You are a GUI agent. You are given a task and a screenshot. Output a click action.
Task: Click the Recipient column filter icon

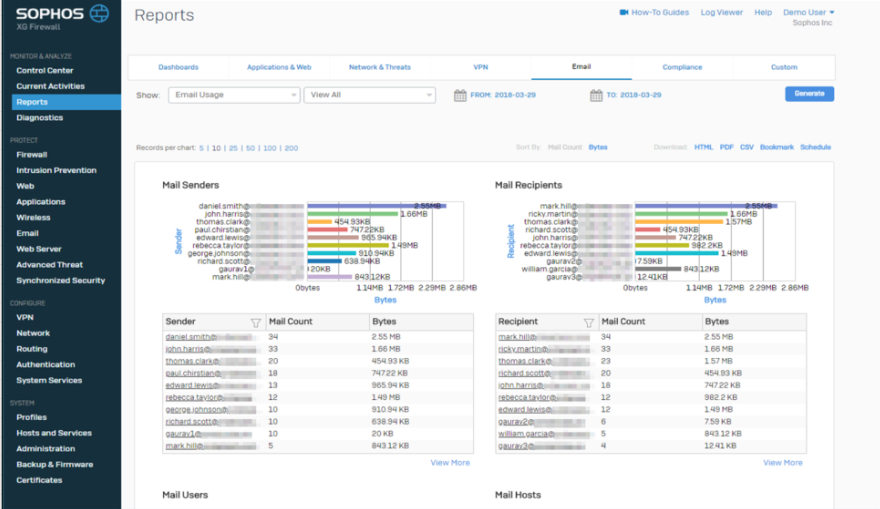(x=588, y=322)
